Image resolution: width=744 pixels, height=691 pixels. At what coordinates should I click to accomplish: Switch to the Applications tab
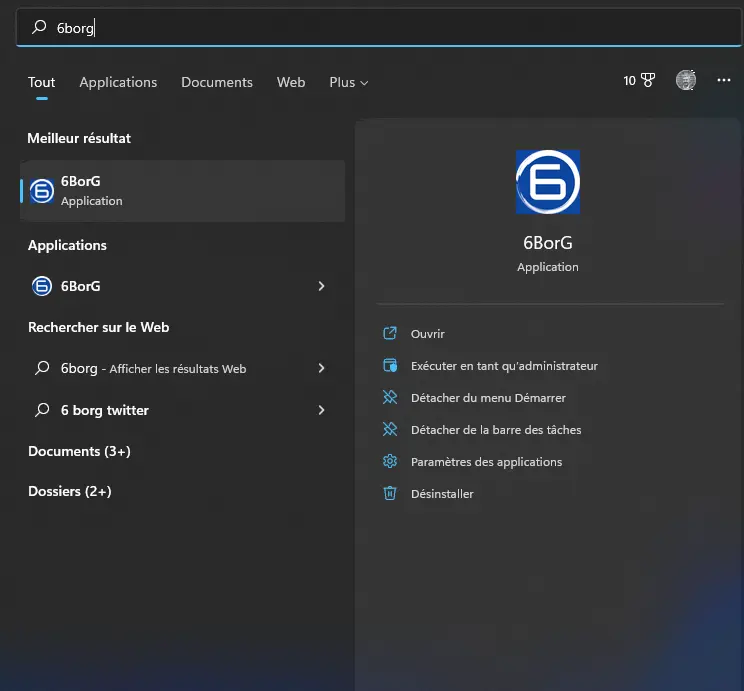118,82
